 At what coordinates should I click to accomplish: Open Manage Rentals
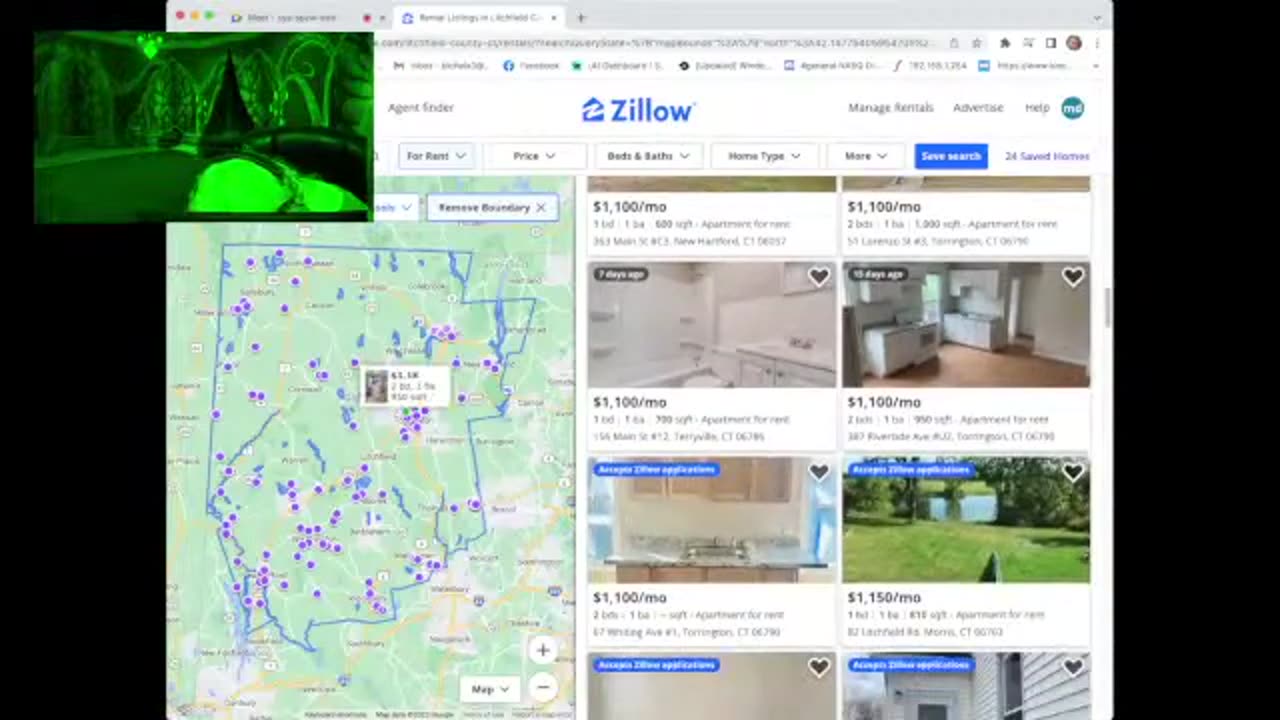click(x=891, y=107)
